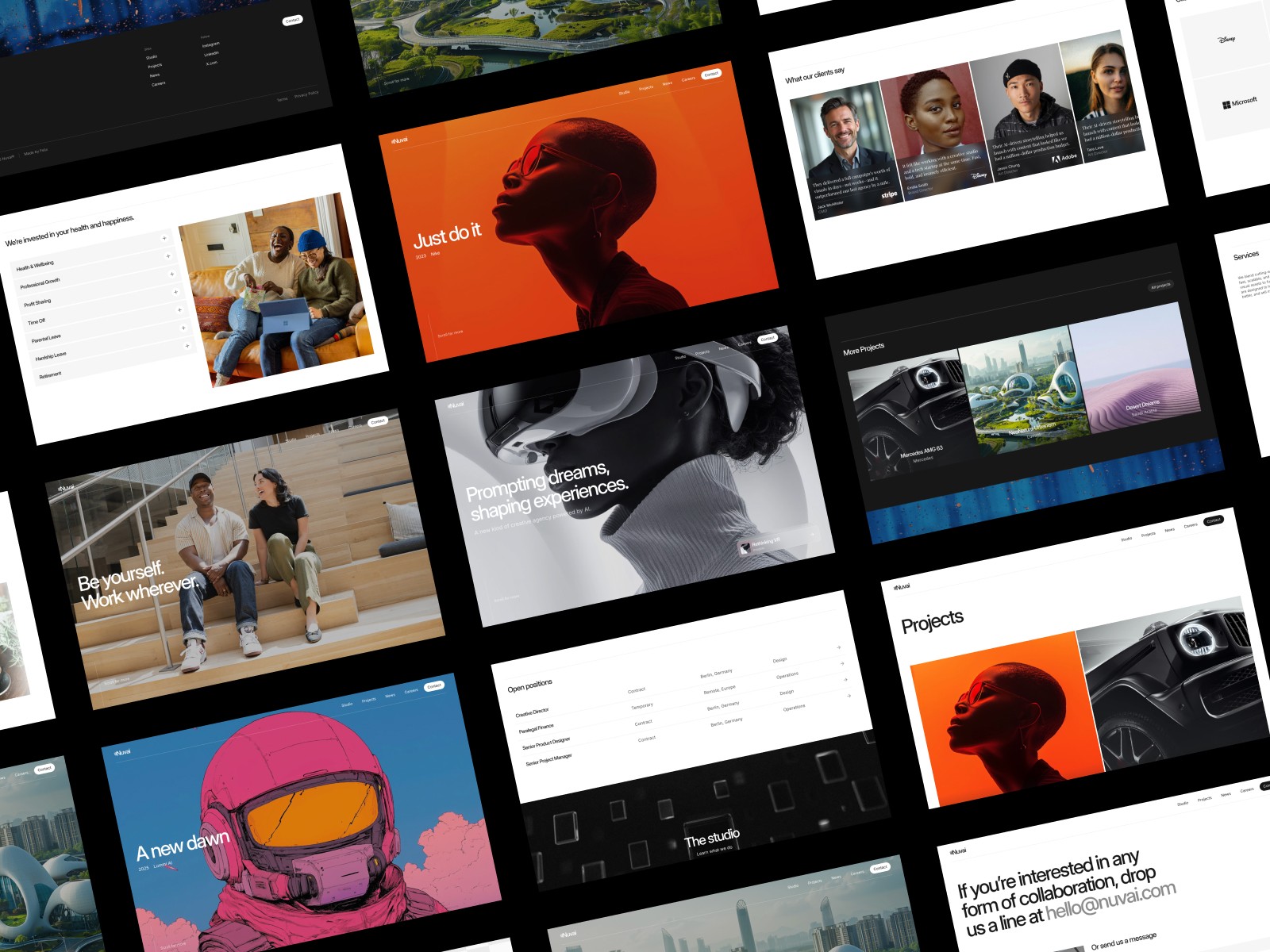
Task: Open the Mercedes AMG 63 project card
Action: point(911,415)
